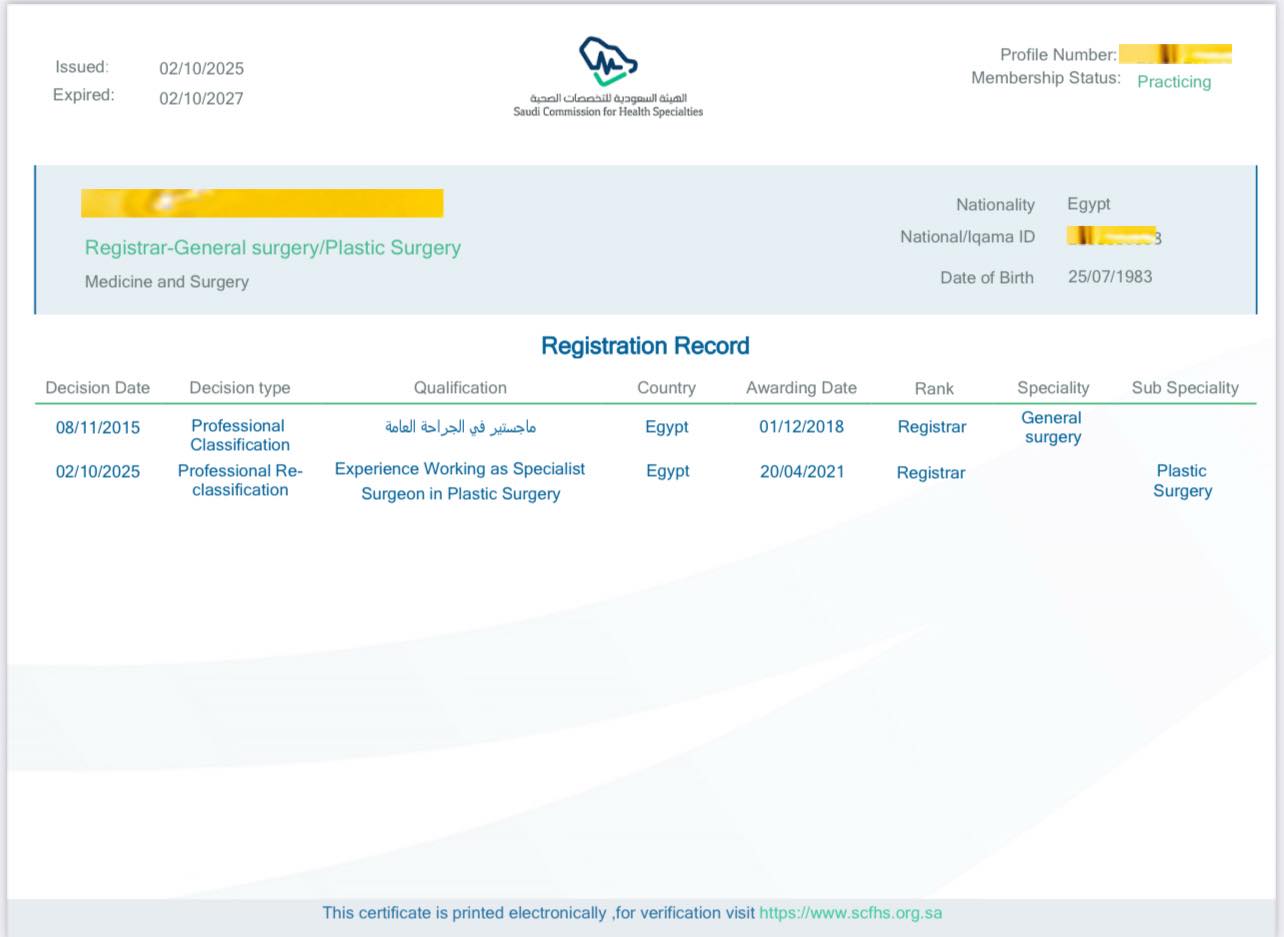Select Registrar rank in the 08/11/2015 row
1284x937 pixels.
(x=932, y=427)
